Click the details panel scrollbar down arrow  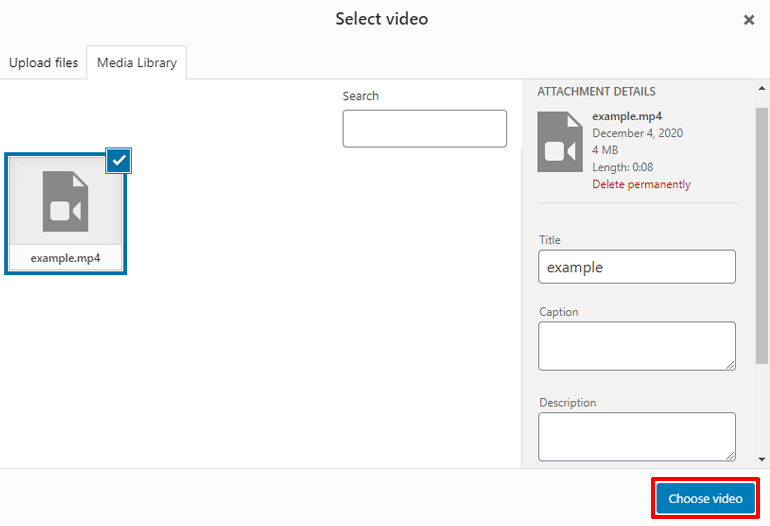(x=762, y=460)
